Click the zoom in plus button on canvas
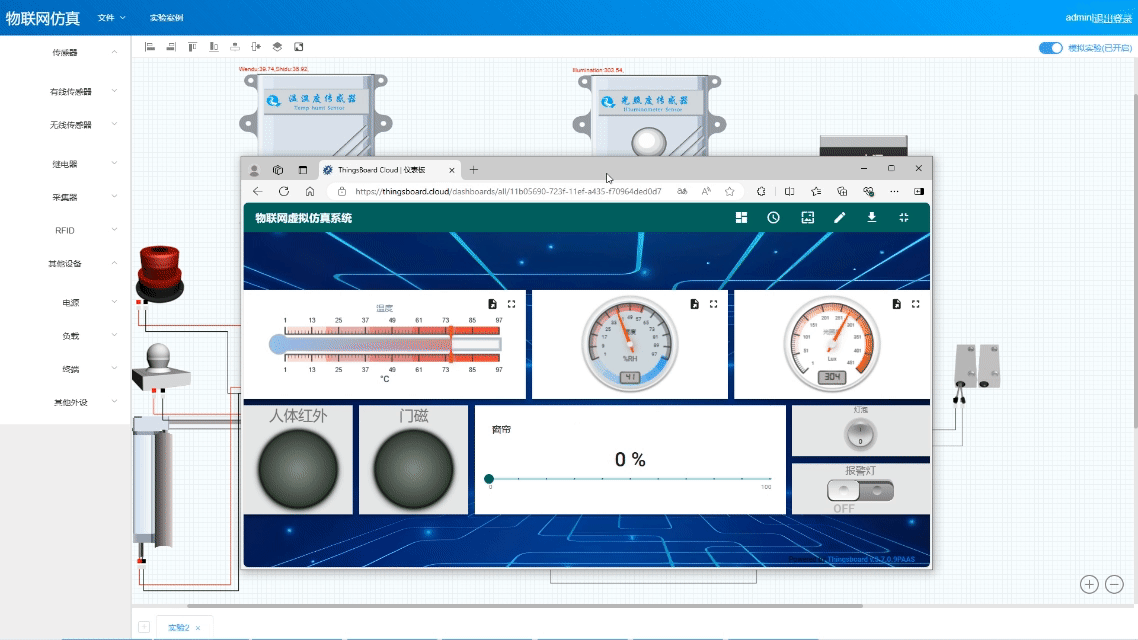Viewport: 1138px width, 640px height. [1089, 584]
